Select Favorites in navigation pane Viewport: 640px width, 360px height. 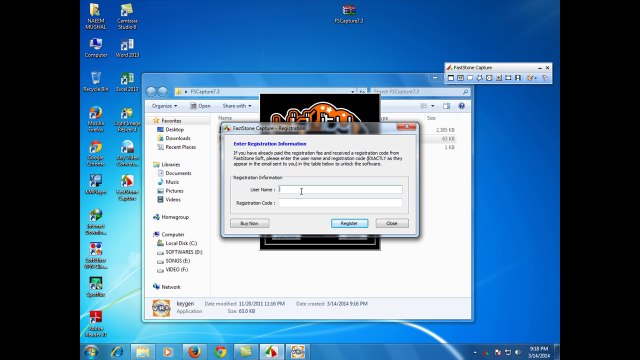tap(171, 121)
